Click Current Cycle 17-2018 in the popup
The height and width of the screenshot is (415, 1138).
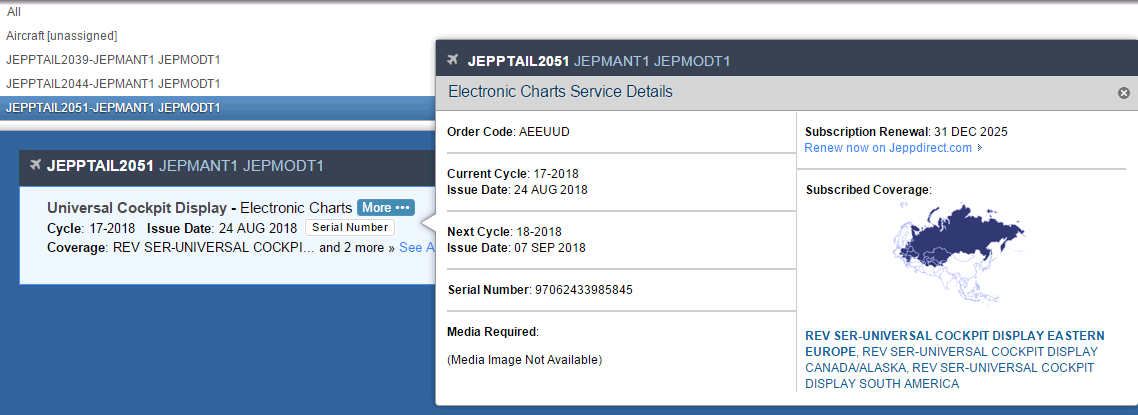(x=512, y=174)
